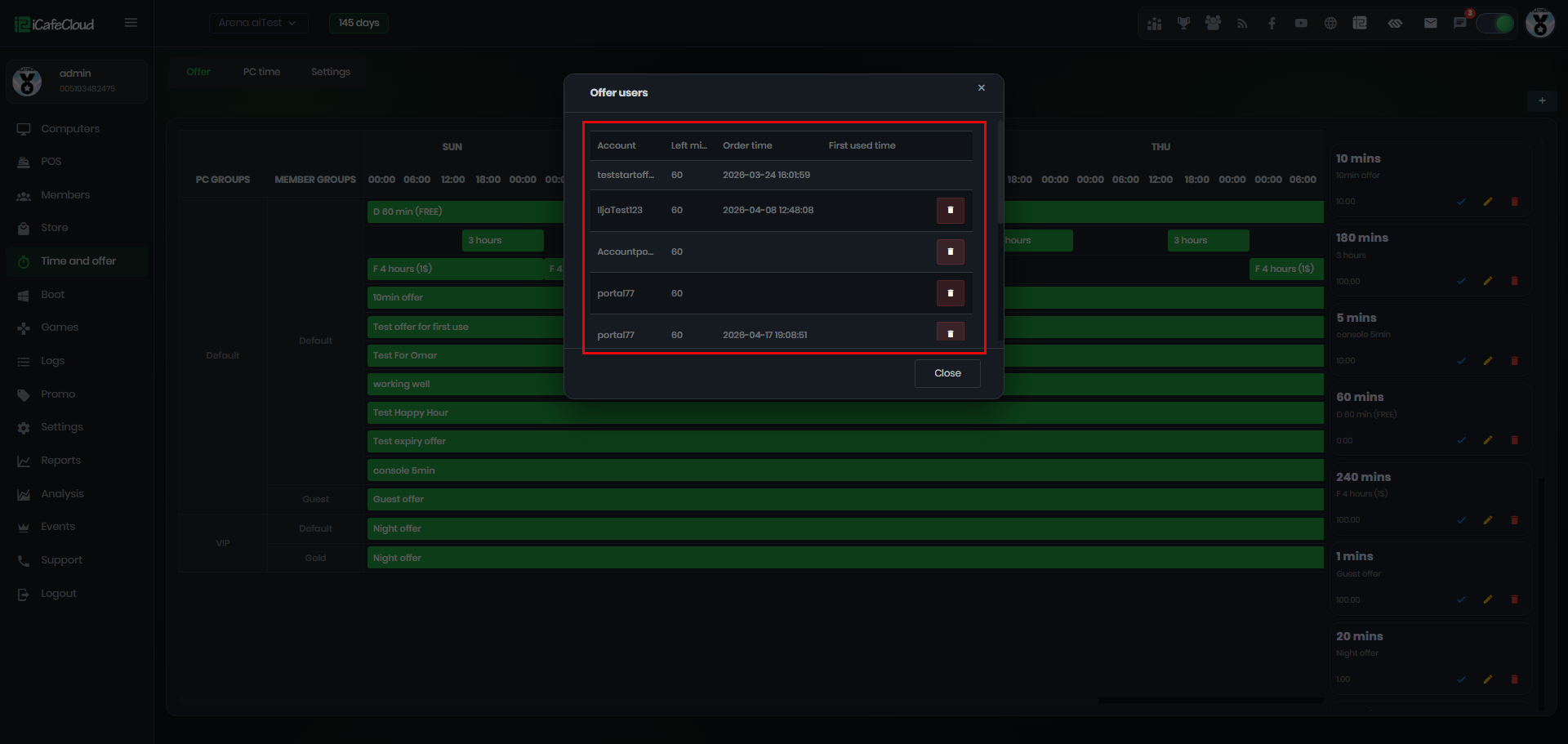The width and height of the screenshot is (1568, 744).
Task: Click the Guest offer schedule bar
Action: (845, 500)
